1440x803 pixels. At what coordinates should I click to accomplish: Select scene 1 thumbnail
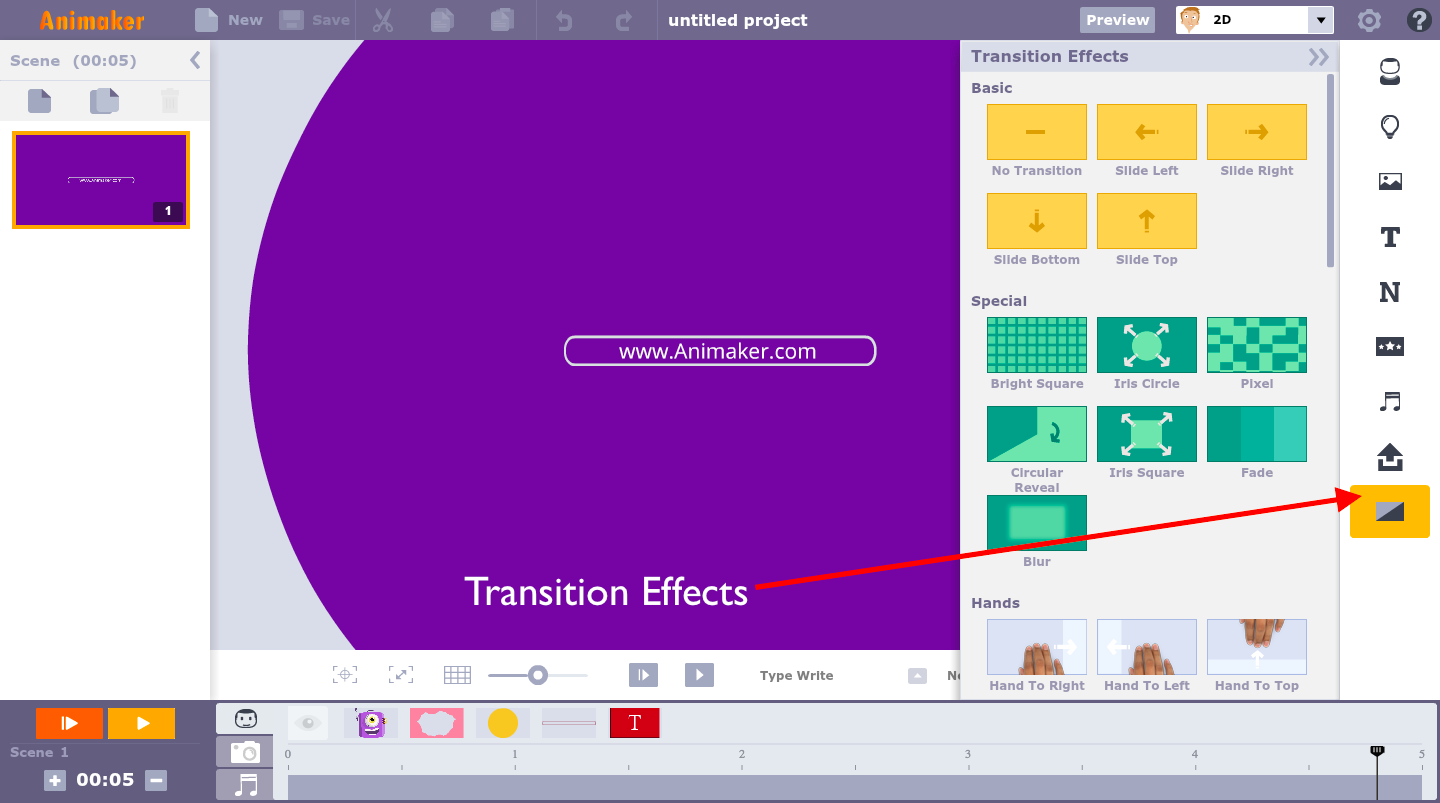click(x=101, y=180)
